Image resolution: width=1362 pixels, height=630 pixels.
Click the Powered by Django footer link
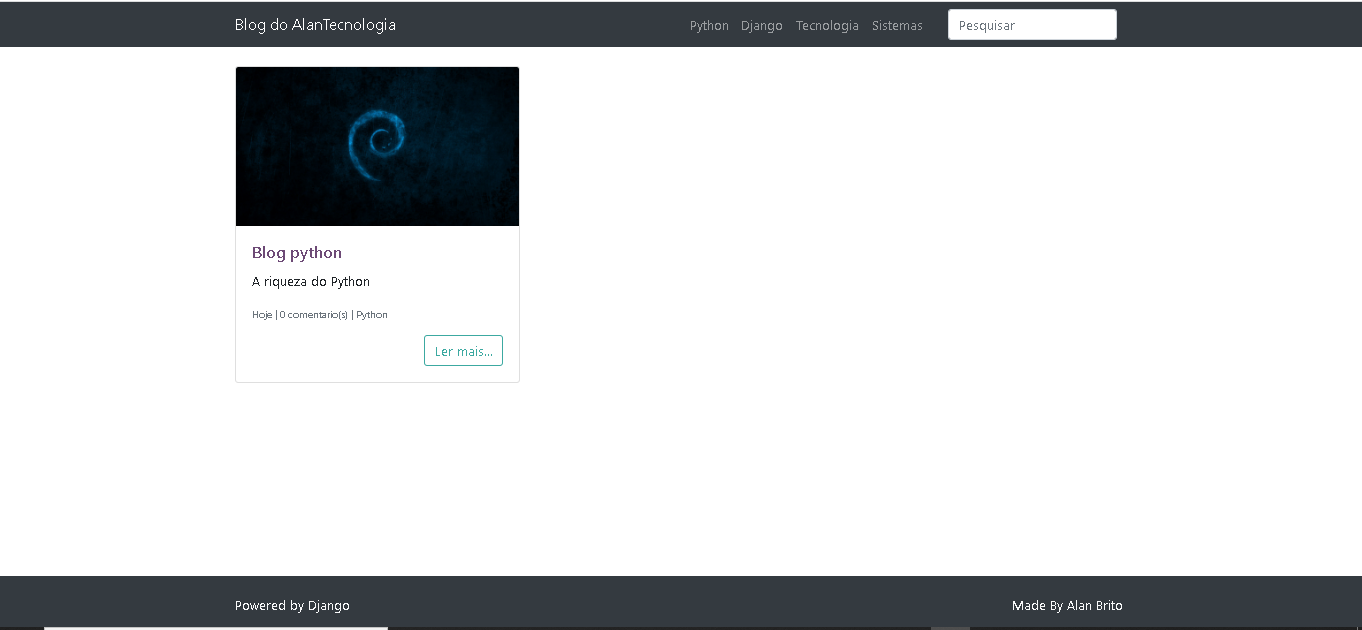292,605
